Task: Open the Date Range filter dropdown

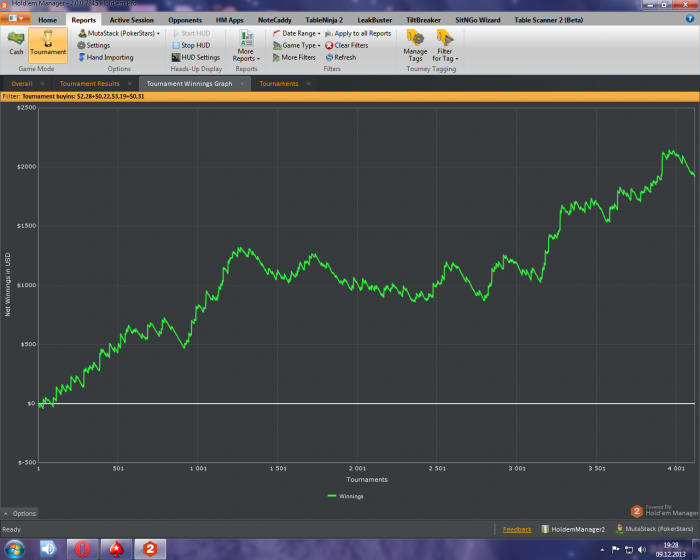Action: pos(296,33)
